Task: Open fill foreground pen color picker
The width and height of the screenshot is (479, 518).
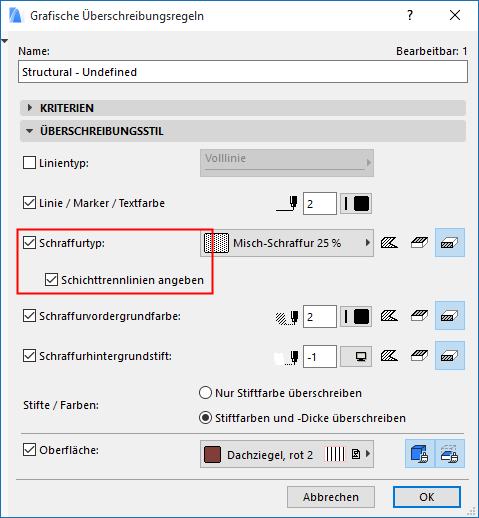Action: point(356,317)
